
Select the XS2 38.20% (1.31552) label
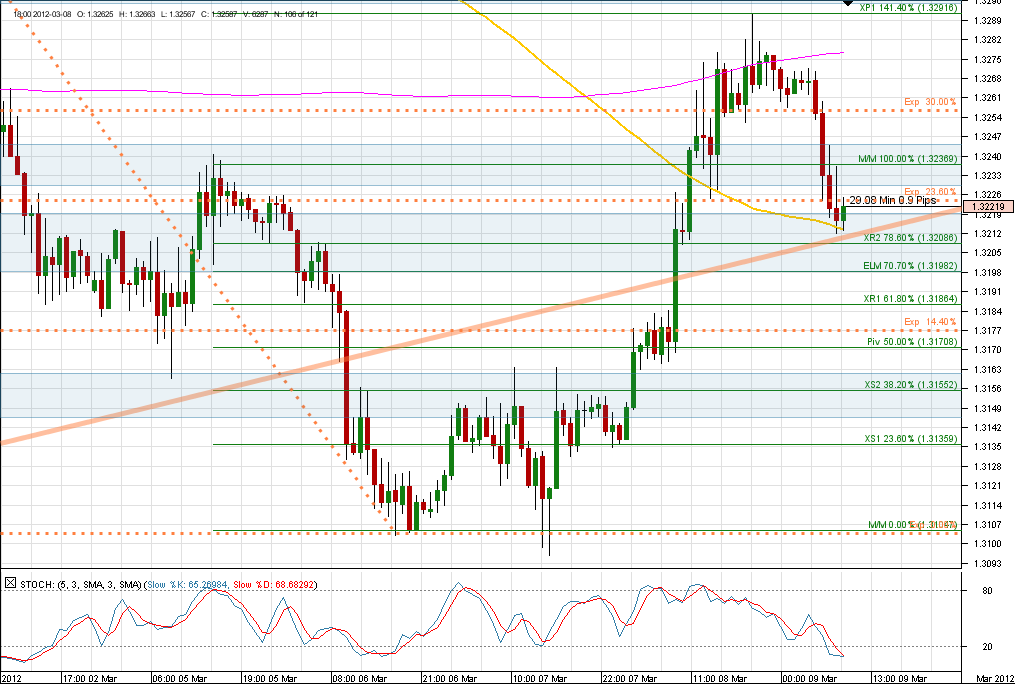point(911,384)
